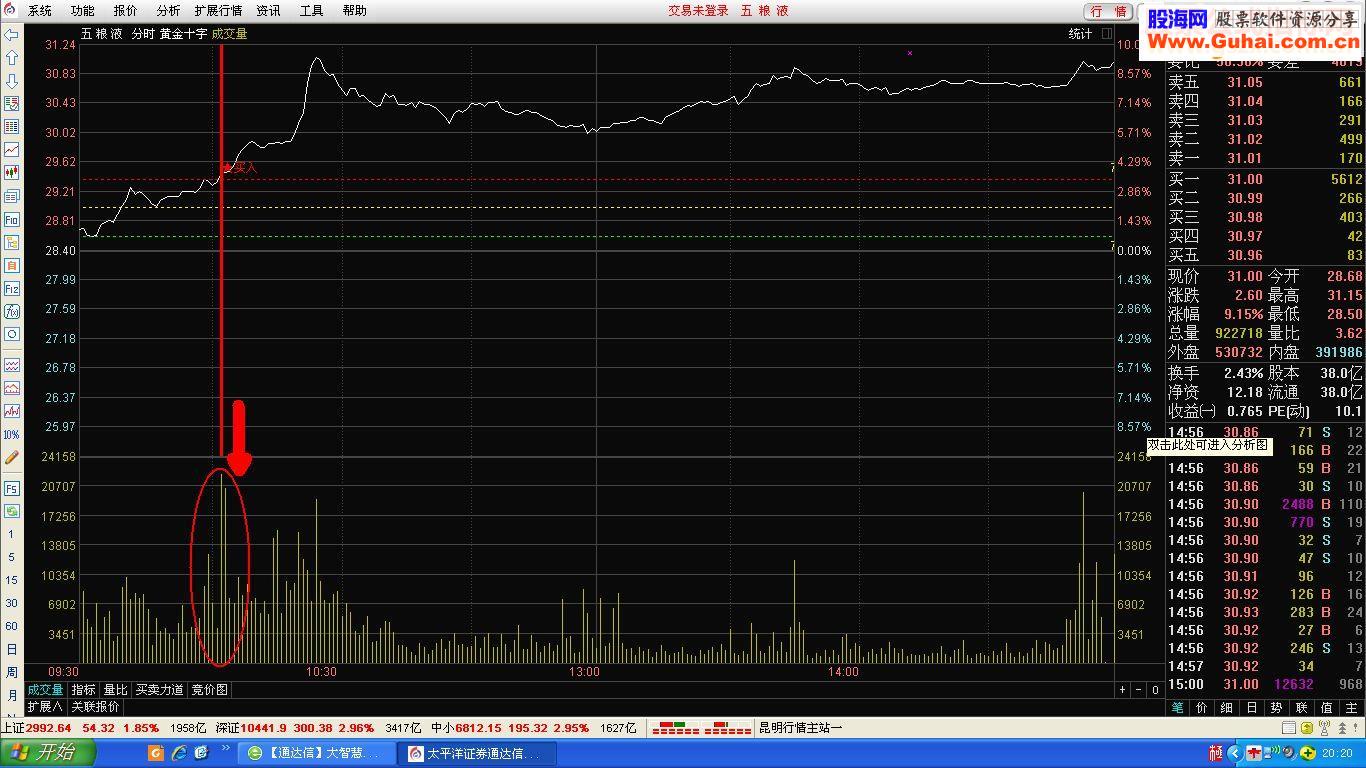This screenshot has width=1366, height=768.
Task: Open the 工具 menu
Action: 312,11
